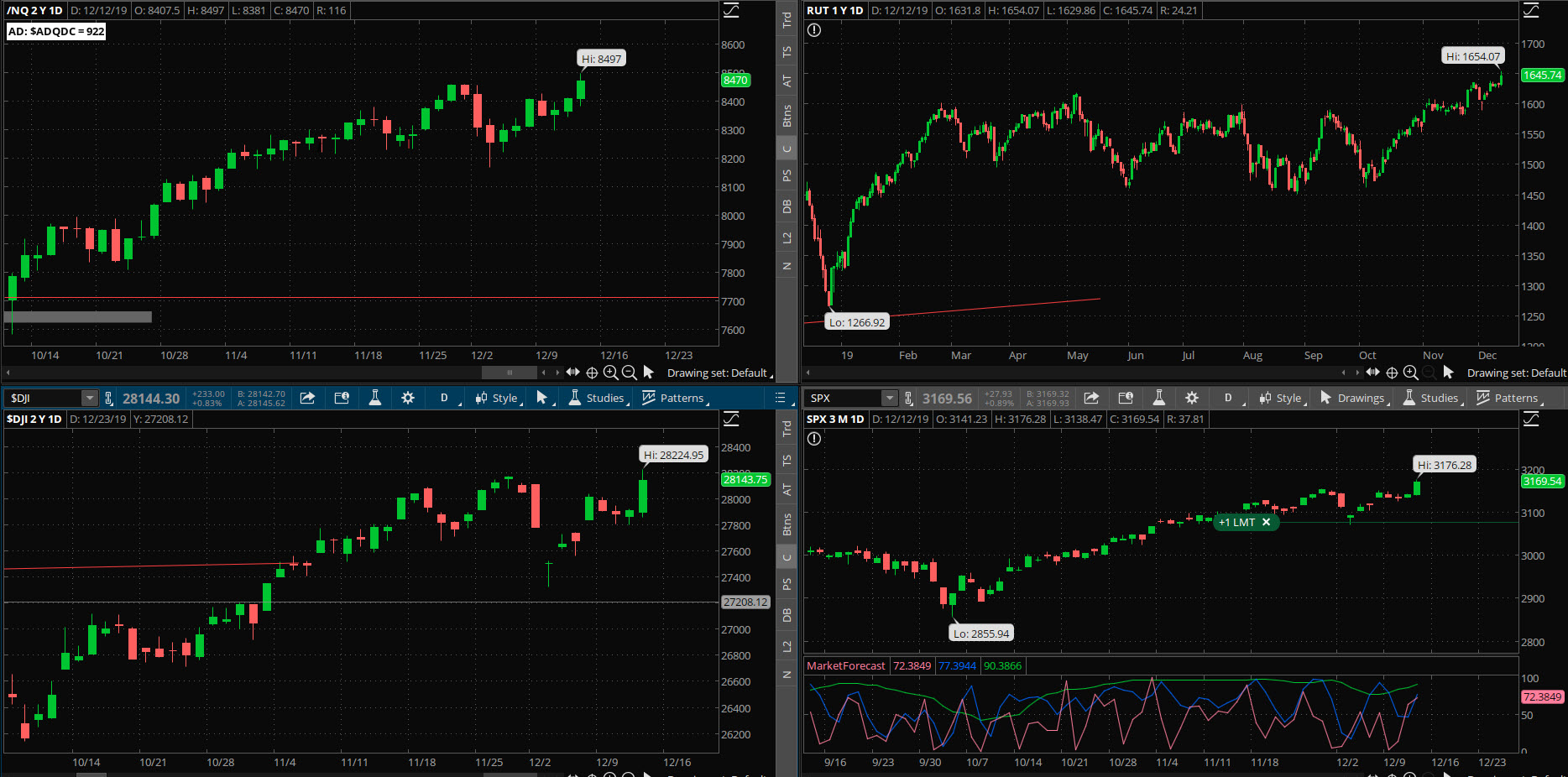Zoom in on the RUT chart
This screenshot has width=1568, height=777.
(x=1410, y=373)
